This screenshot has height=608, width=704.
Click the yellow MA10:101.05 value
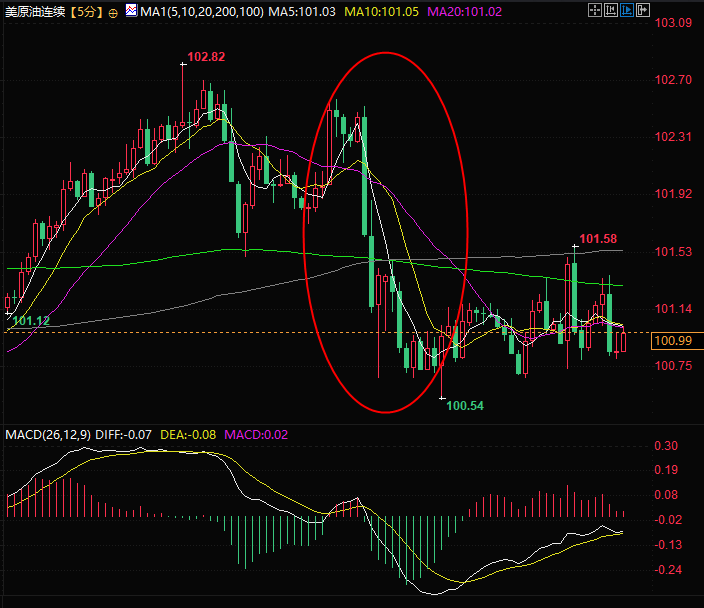tap(381, 12)
